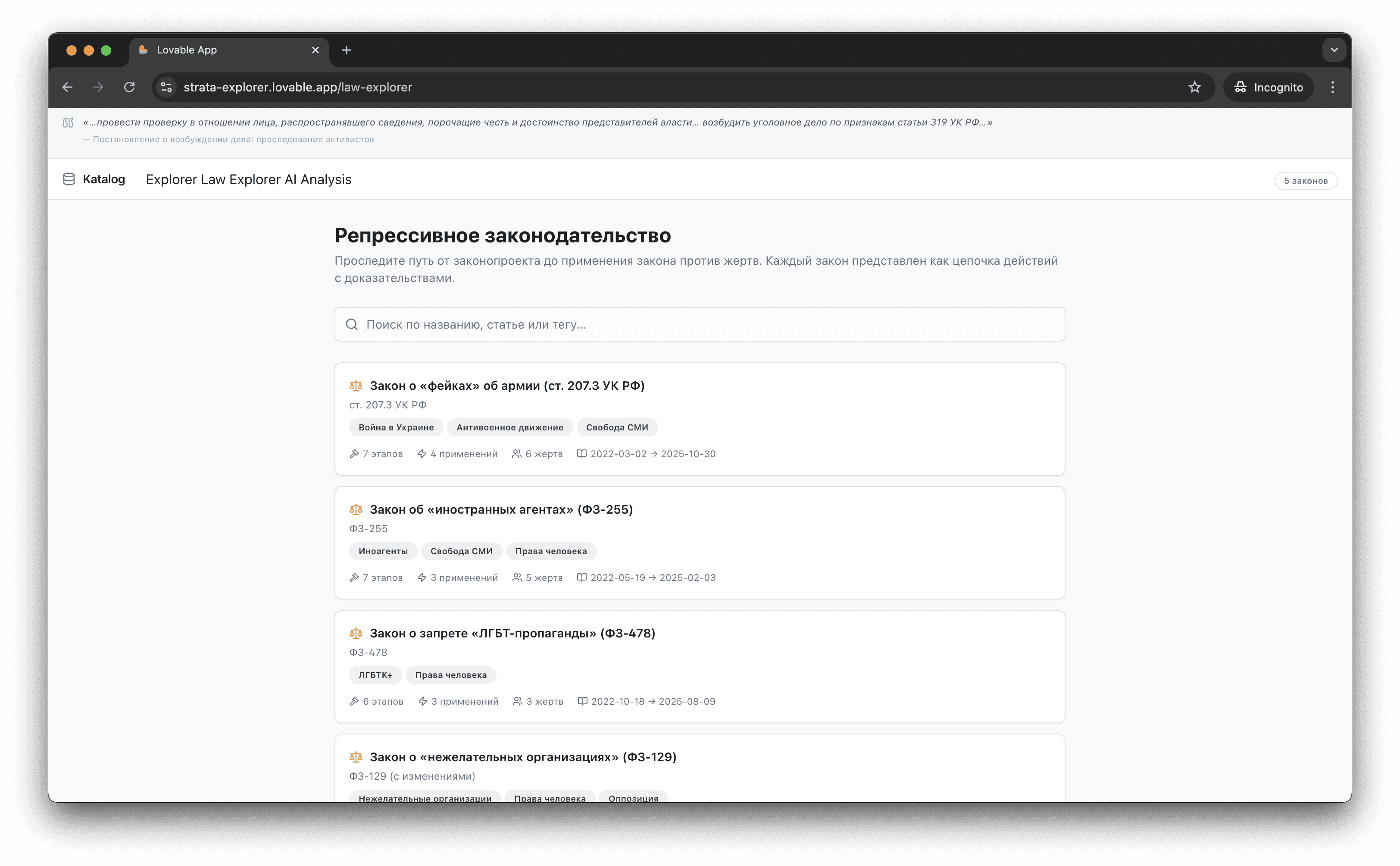Go back to previous page
This screenshot has height=866, width=1400.
point(68,87)
